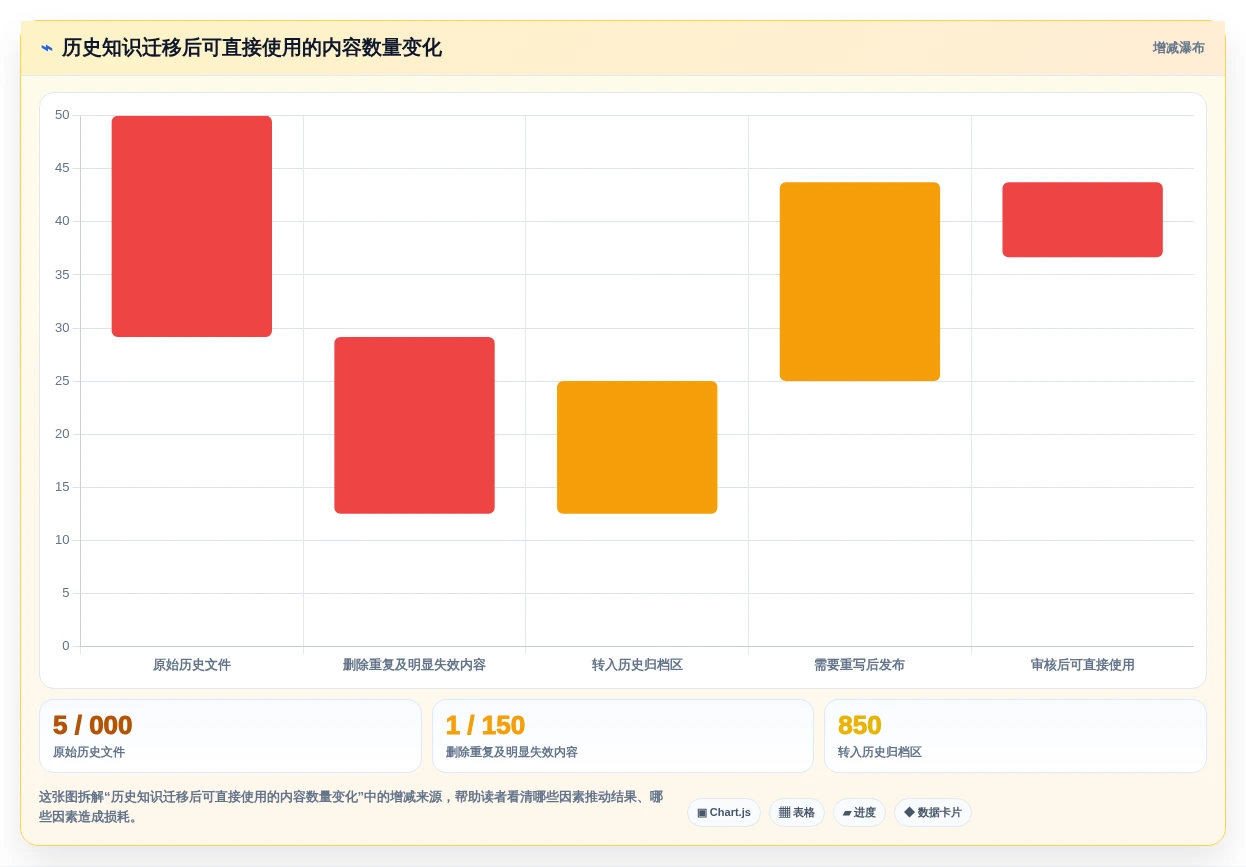Select the 表格 tag chip
The image size is (1246, 867).
coord(797,813)
